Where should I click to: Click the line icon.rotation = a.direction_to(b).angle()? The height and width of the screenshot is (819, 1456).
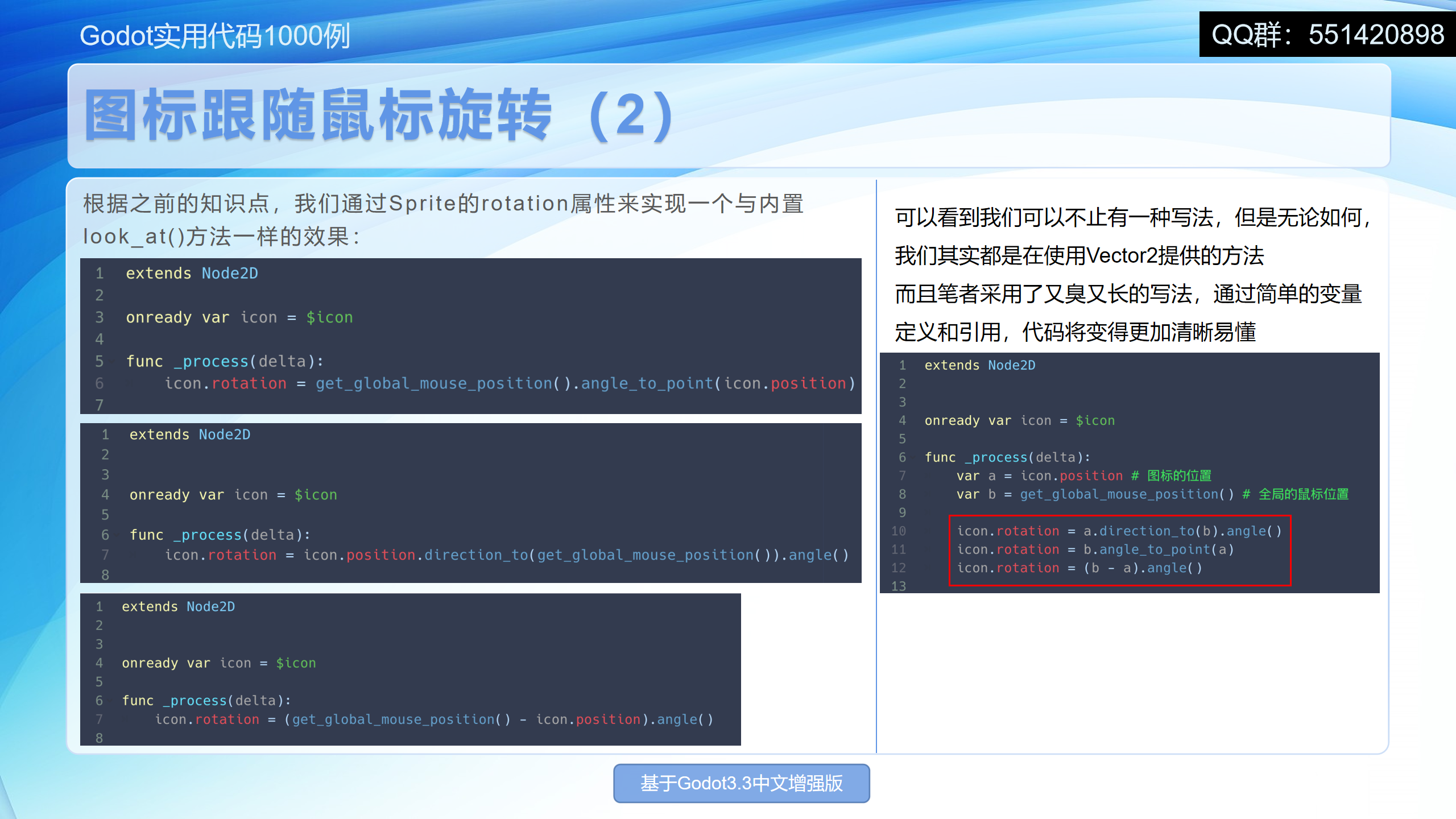1119,531
